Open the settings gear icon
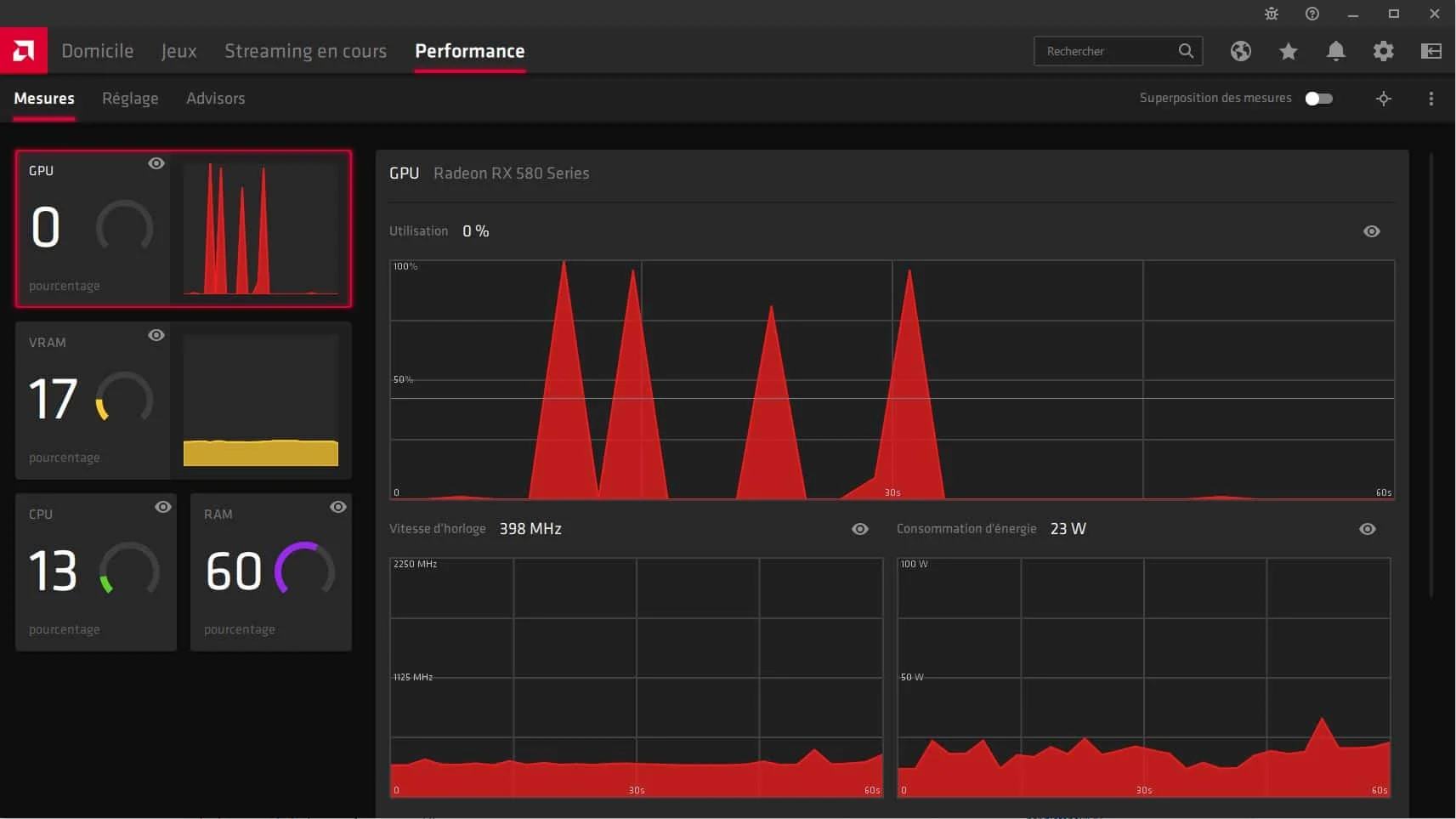Screen dimensions: 1456x819 pos(1384,51)
